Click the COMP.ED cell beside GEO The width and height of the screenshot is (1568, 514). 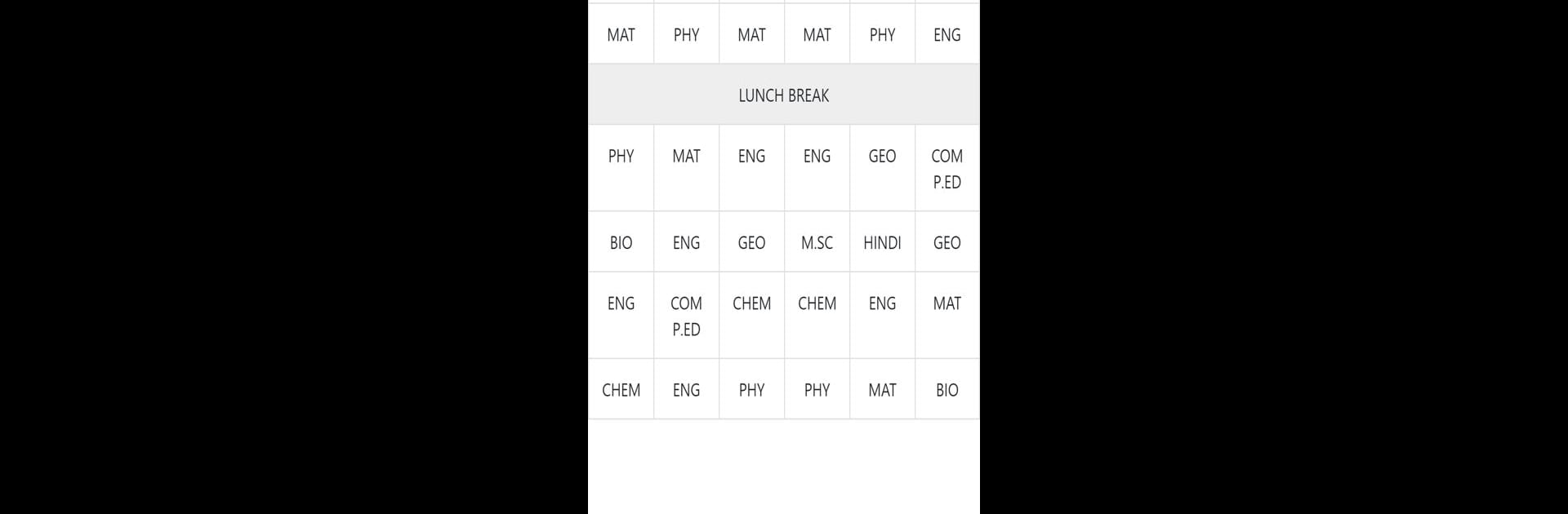pos(947,168)
